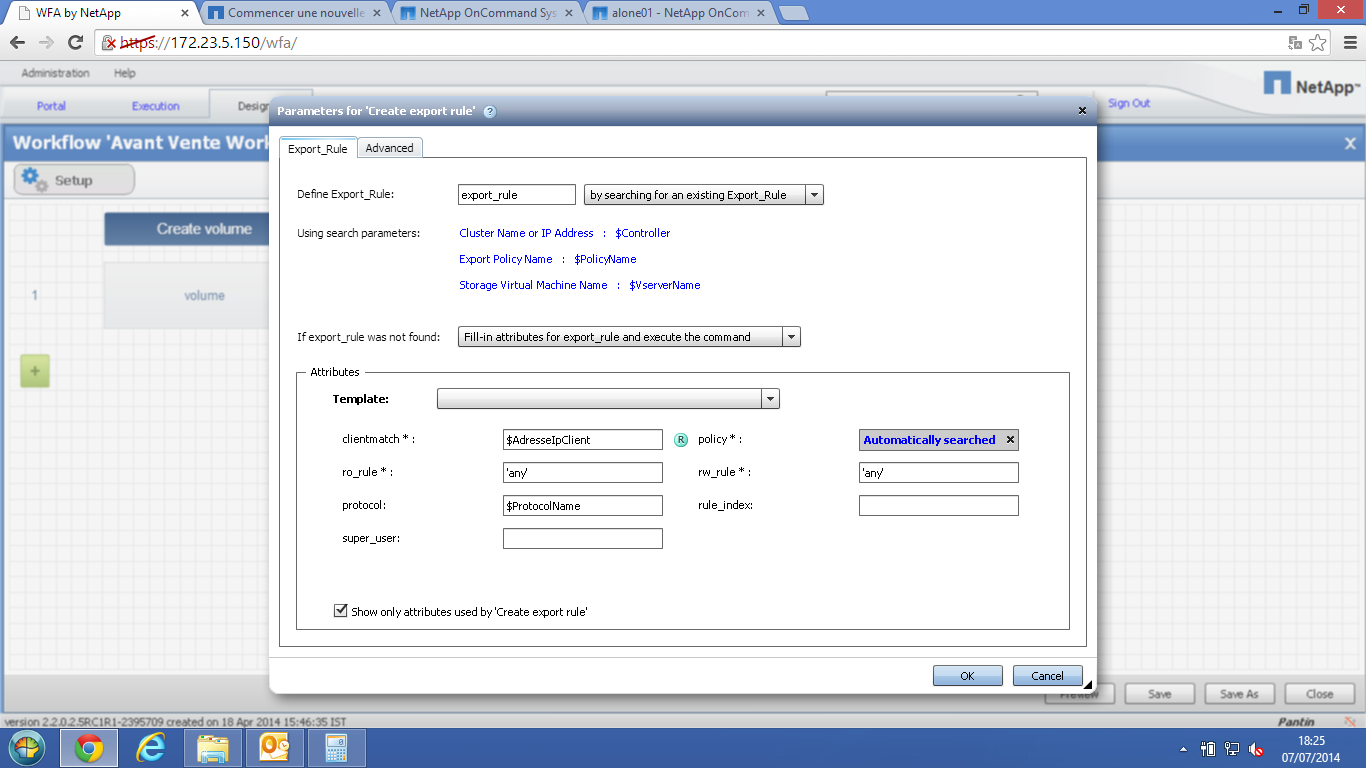Switch to 'Commencer une nouvelle' browser tab
The image size is (1366, 768).
[x=295, y=13]
